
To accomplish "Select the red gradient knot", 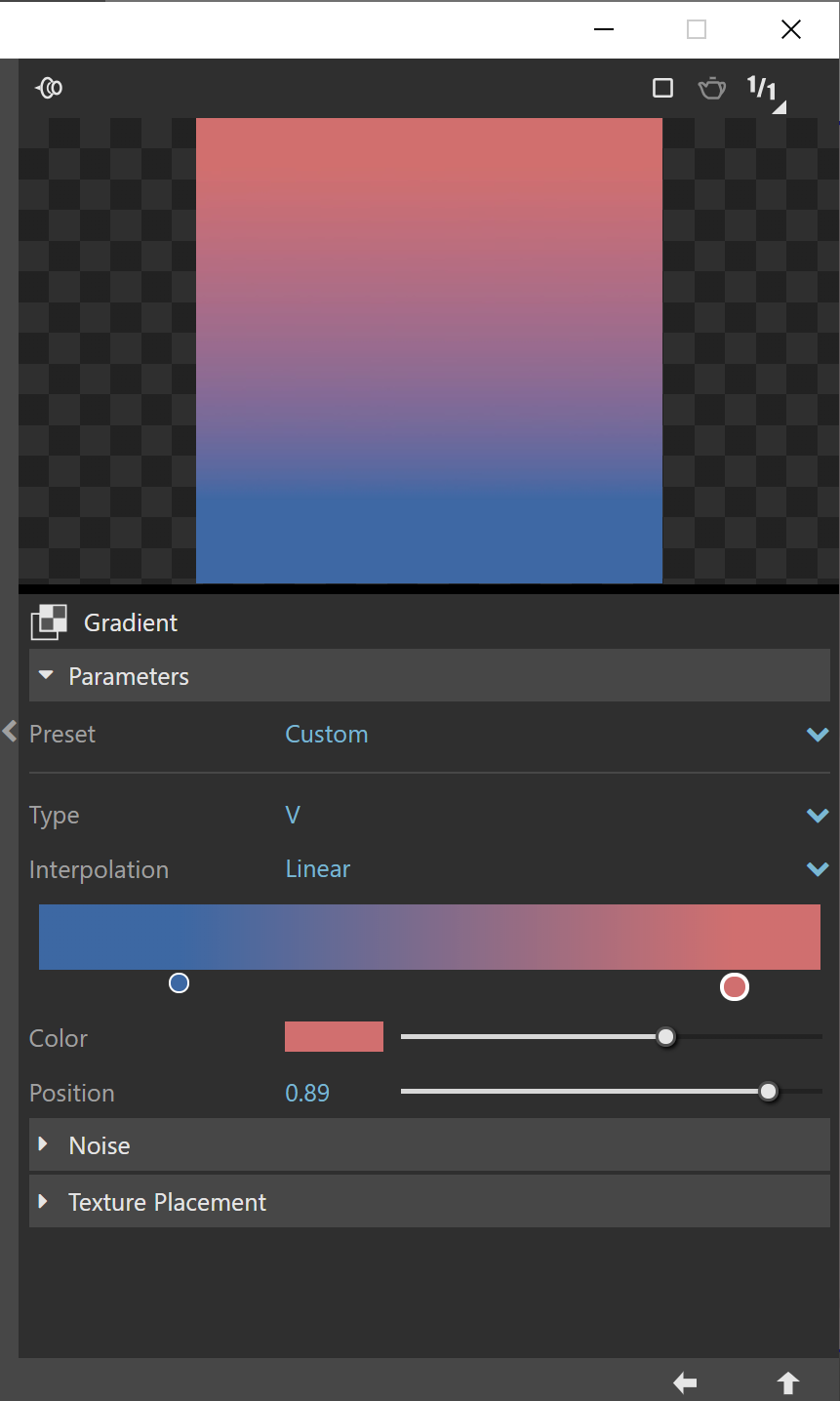I will click(x=735, y=987).
